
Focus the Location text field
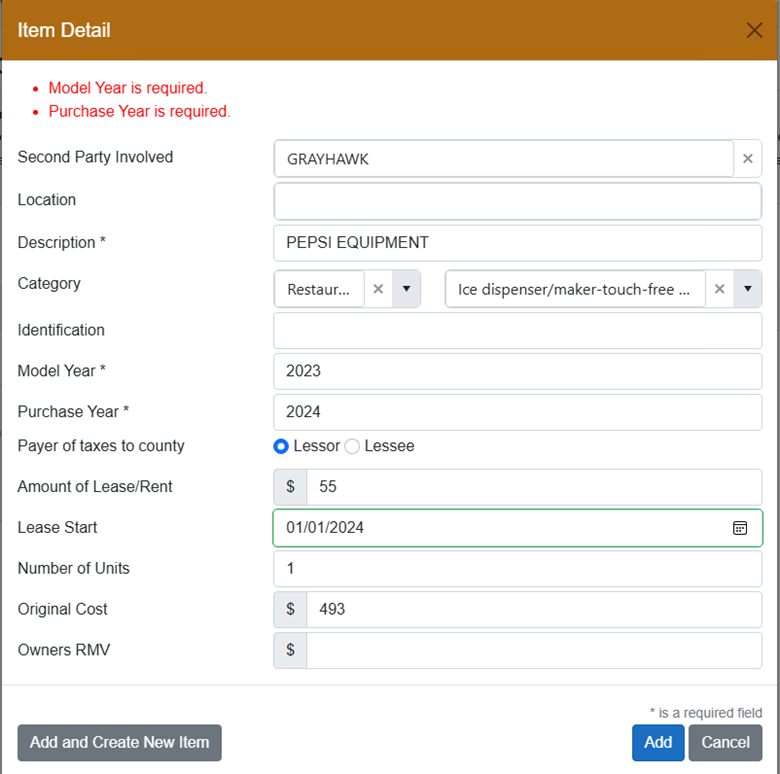[517, 201]
